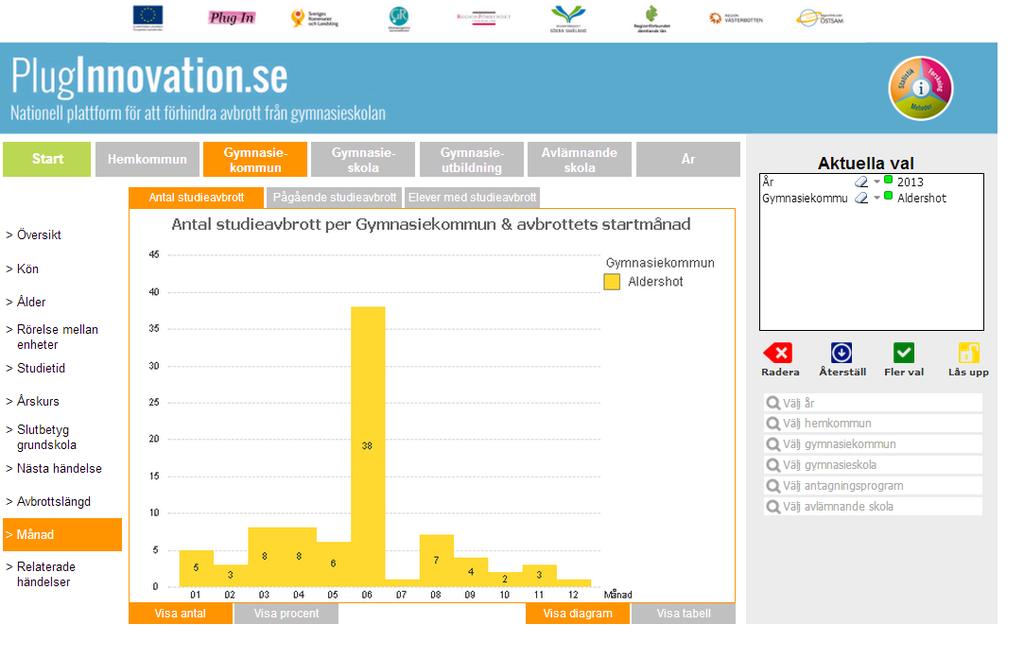Click the Östsam logo
Viewport: 1024px width, 659px height.
820,18
